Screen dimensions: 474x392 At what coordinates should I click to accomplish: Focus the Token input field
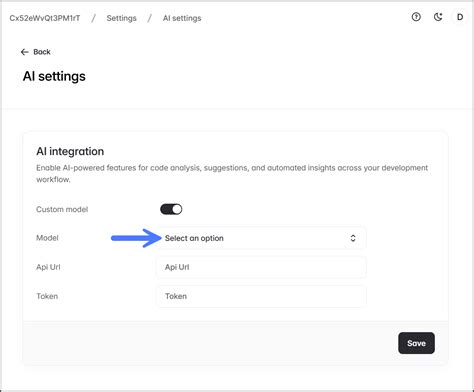pos(261,296)
